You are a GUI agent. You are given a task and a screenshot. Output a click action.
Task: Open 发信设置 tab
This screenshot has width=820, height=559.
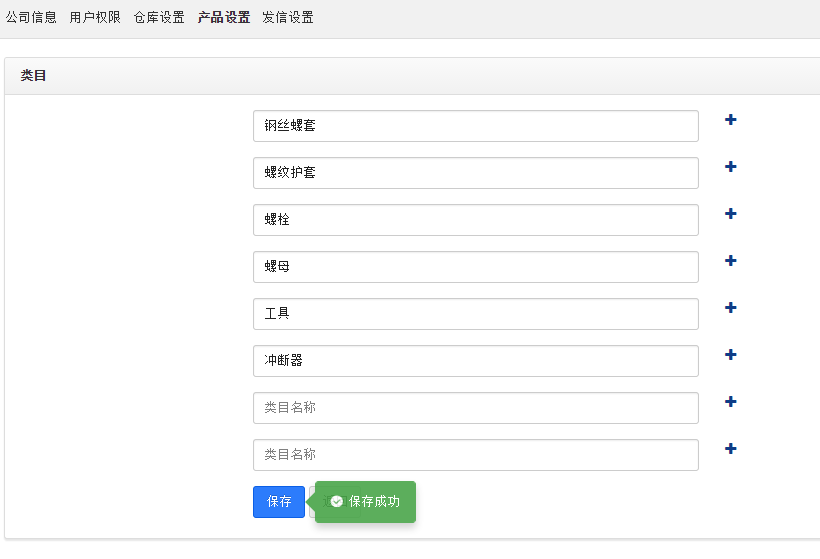(288, 17)
